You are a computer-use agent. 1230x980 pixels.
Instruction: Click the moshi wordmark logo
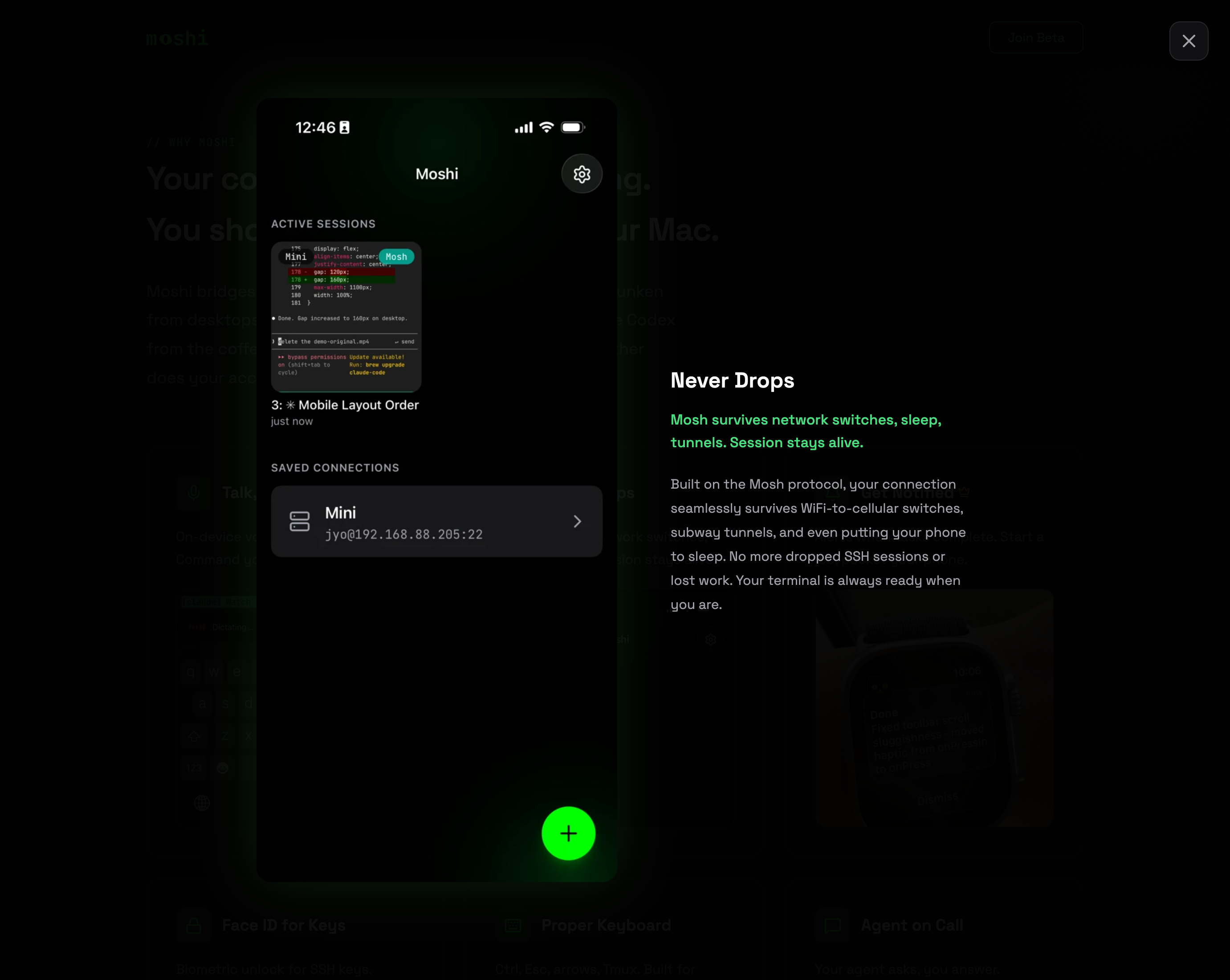coord(176,38)
